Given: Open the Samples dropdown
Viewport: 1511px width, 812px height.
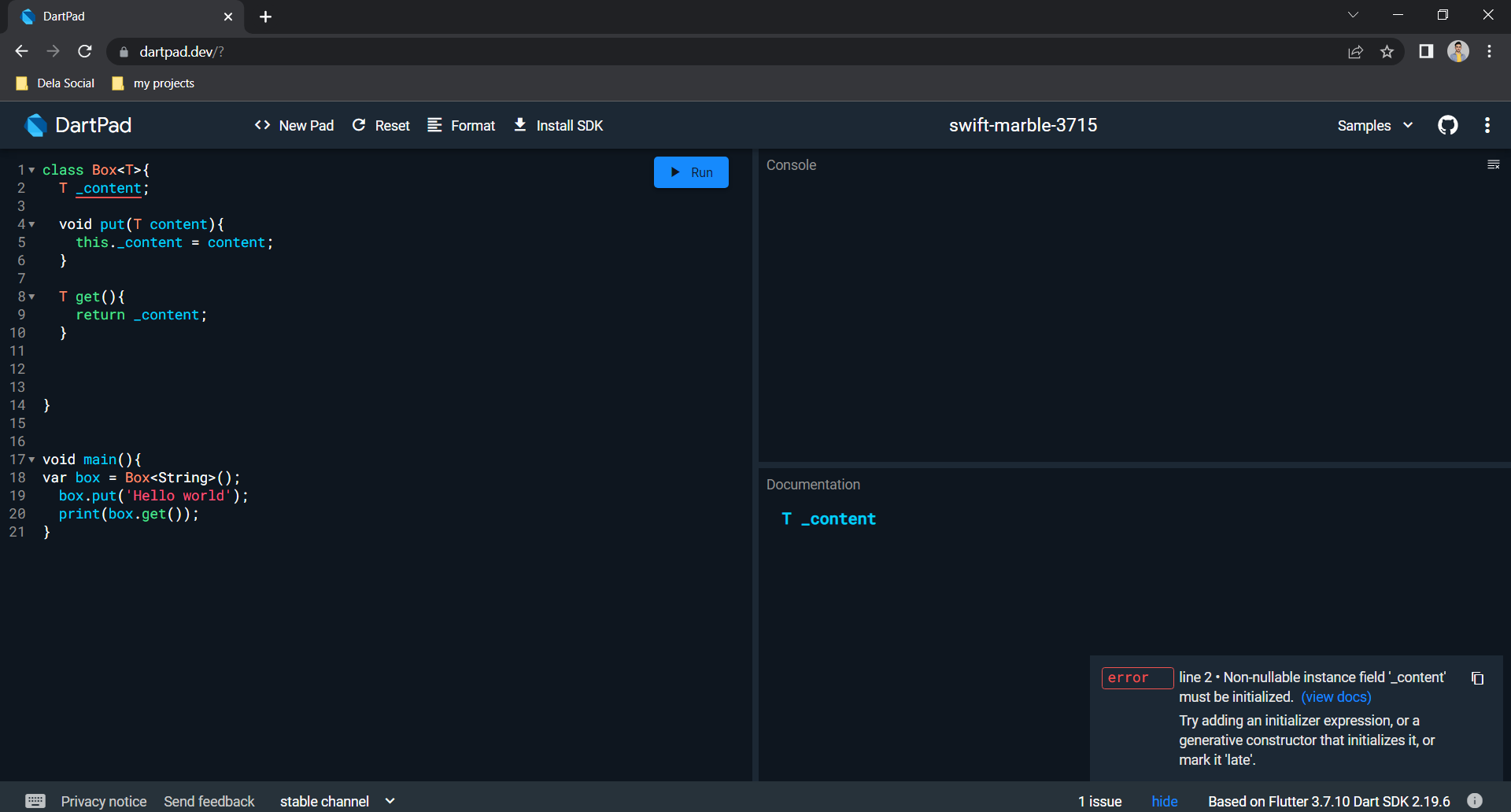Looking at the screenshot, I should click(x=1376, y=125).
